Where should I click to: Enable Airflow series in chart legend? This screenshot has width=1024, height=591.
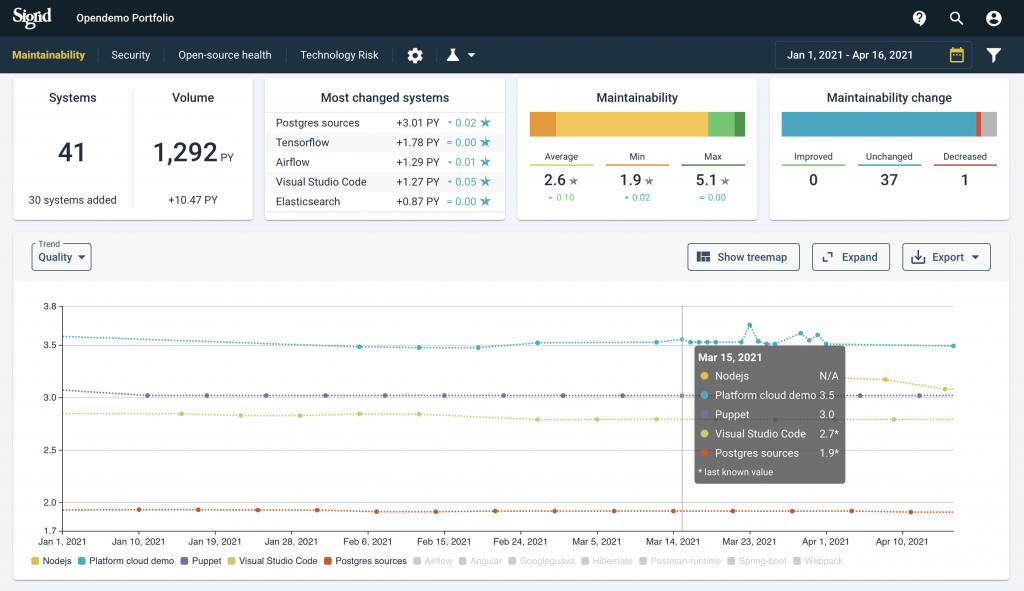pyautogui.click(x=432, y=561)
